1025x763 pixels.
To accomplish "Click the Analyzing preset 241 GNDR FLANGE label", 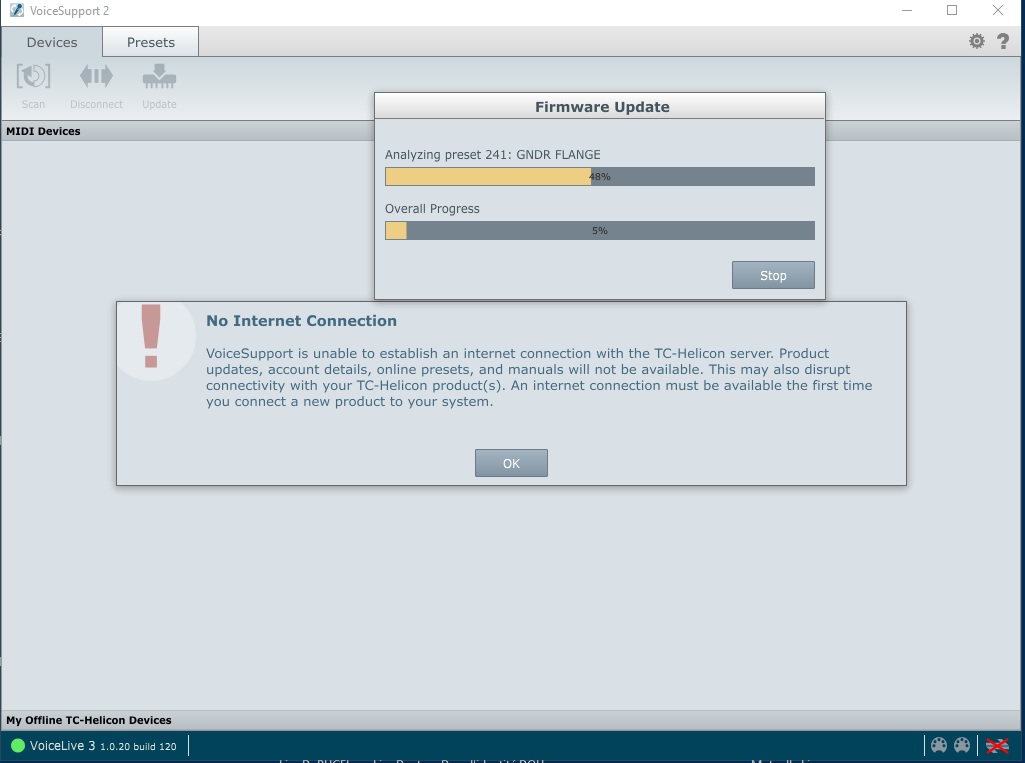I will (492, 155).
